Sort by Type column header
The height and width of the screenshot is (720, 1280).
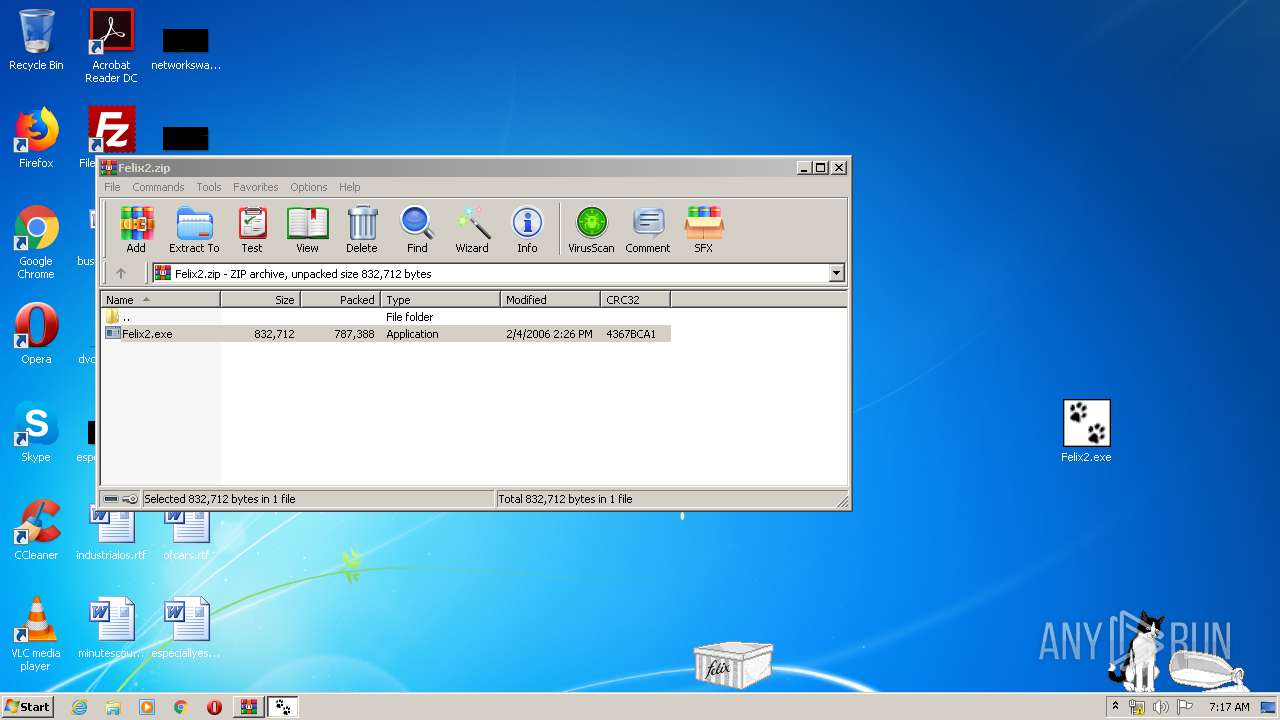click(440, 299)
